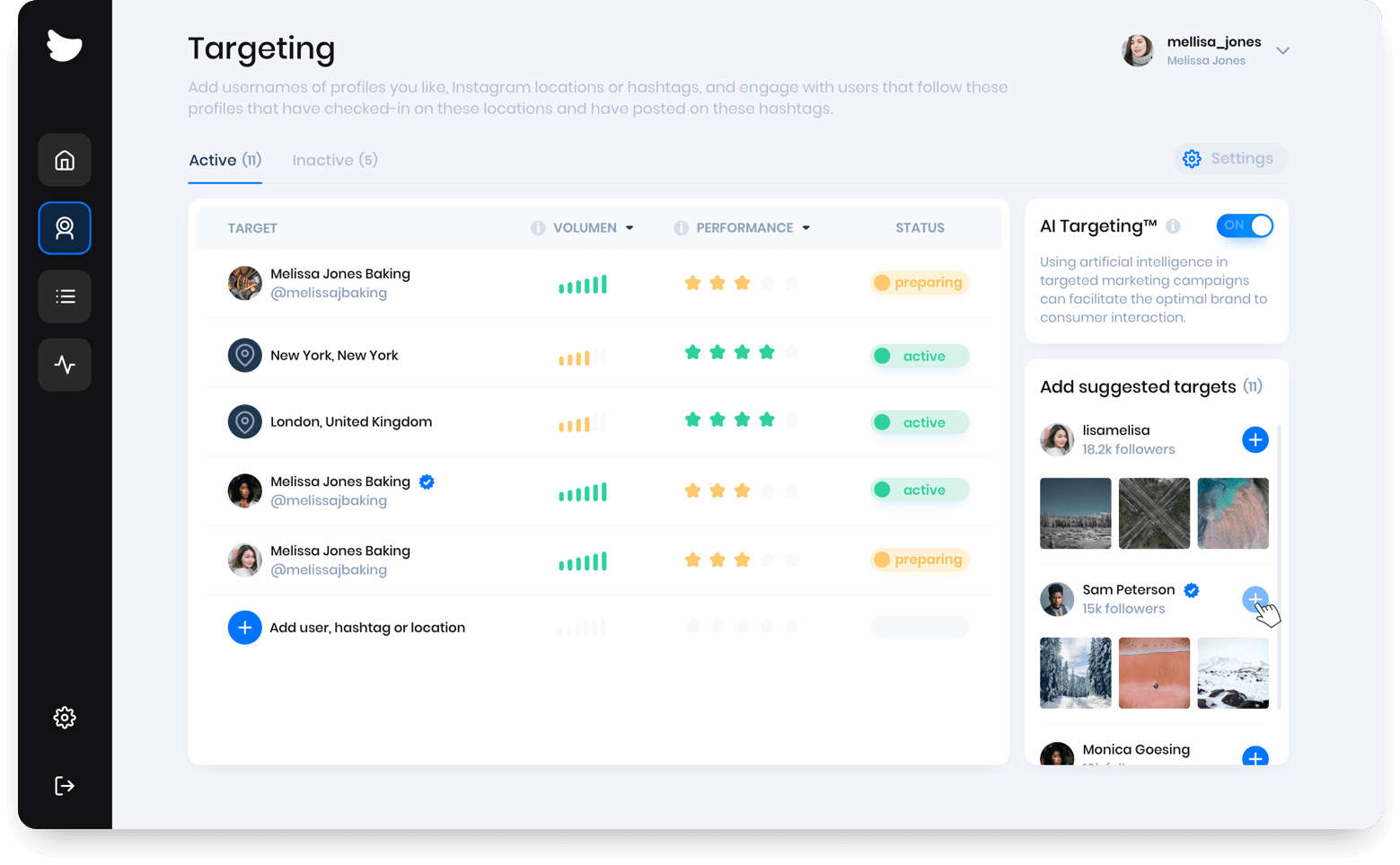The image size is (1400, 865).
Task: Add lisamelisa to targets with the plus
Action: tap(1255, 439)
